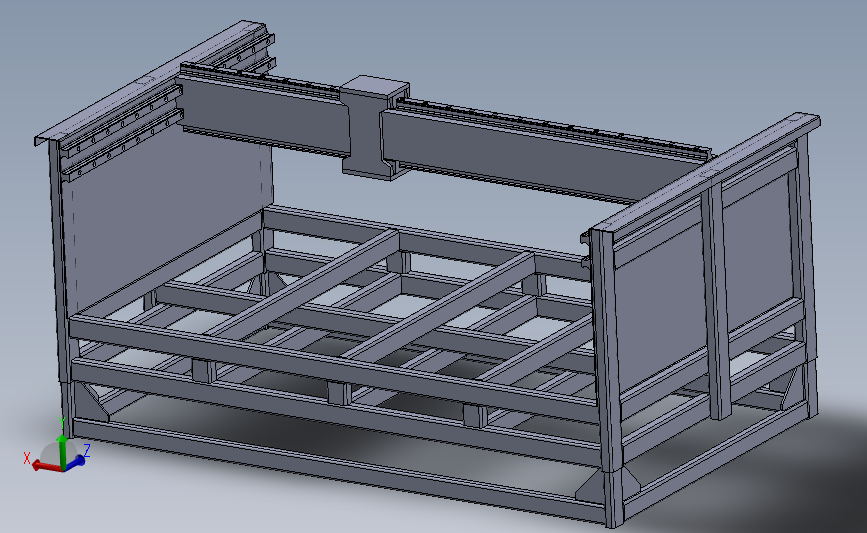Select the carriage block on the gantry beam

374,127
